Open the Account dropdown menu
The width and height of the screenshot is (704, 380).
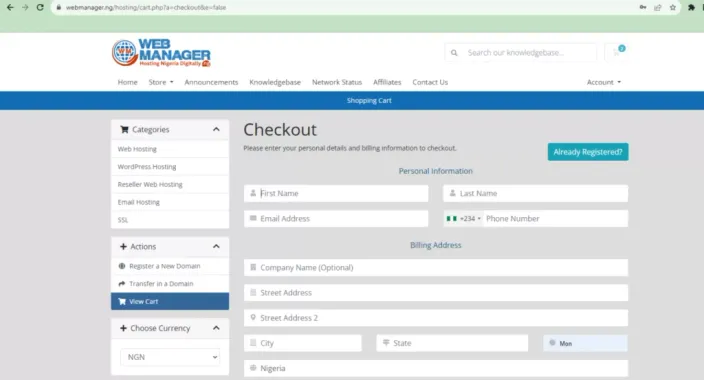click(603, 82)
